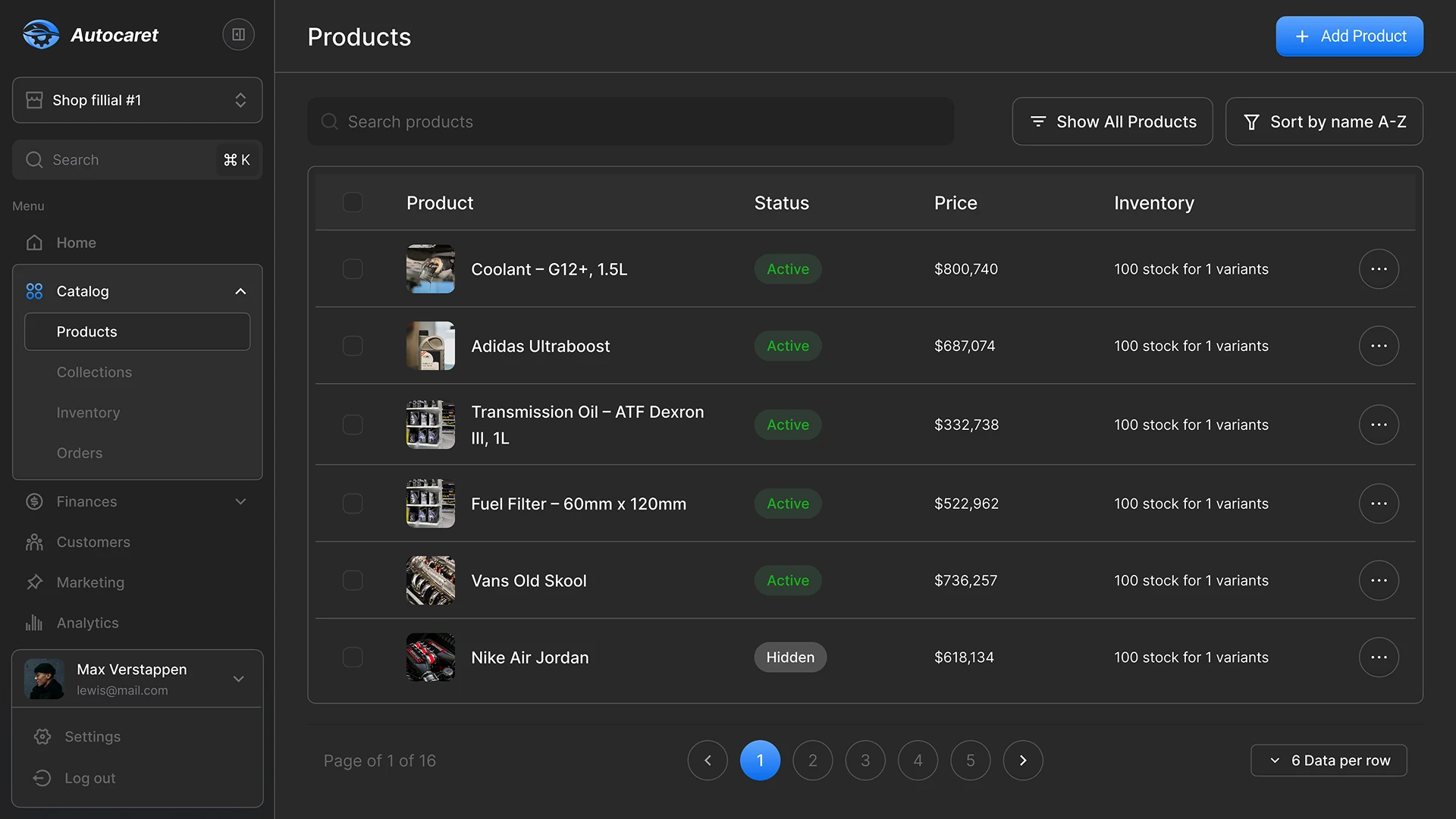
Task: Click the Add Product button
Action: pos(1349,36)
